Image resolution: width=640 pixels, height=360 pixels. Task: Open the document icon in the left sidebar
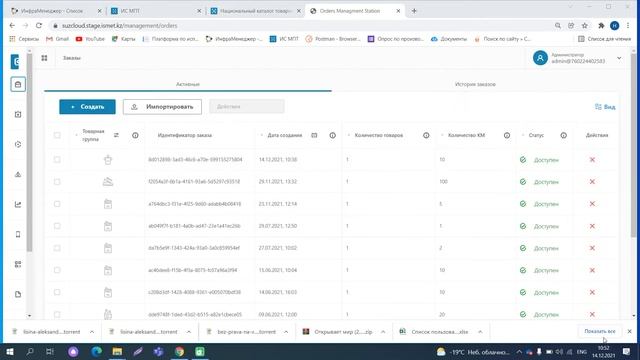point(18,294)
